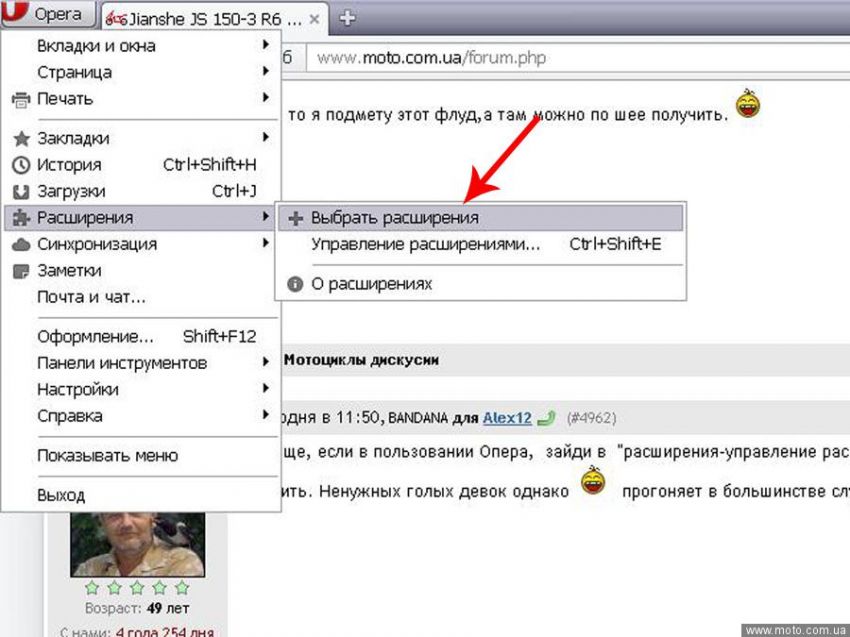Viewport: 850px width, 637px height.
Task: Click the star icon beside Закладки
Action: click(x=21, y=138)
